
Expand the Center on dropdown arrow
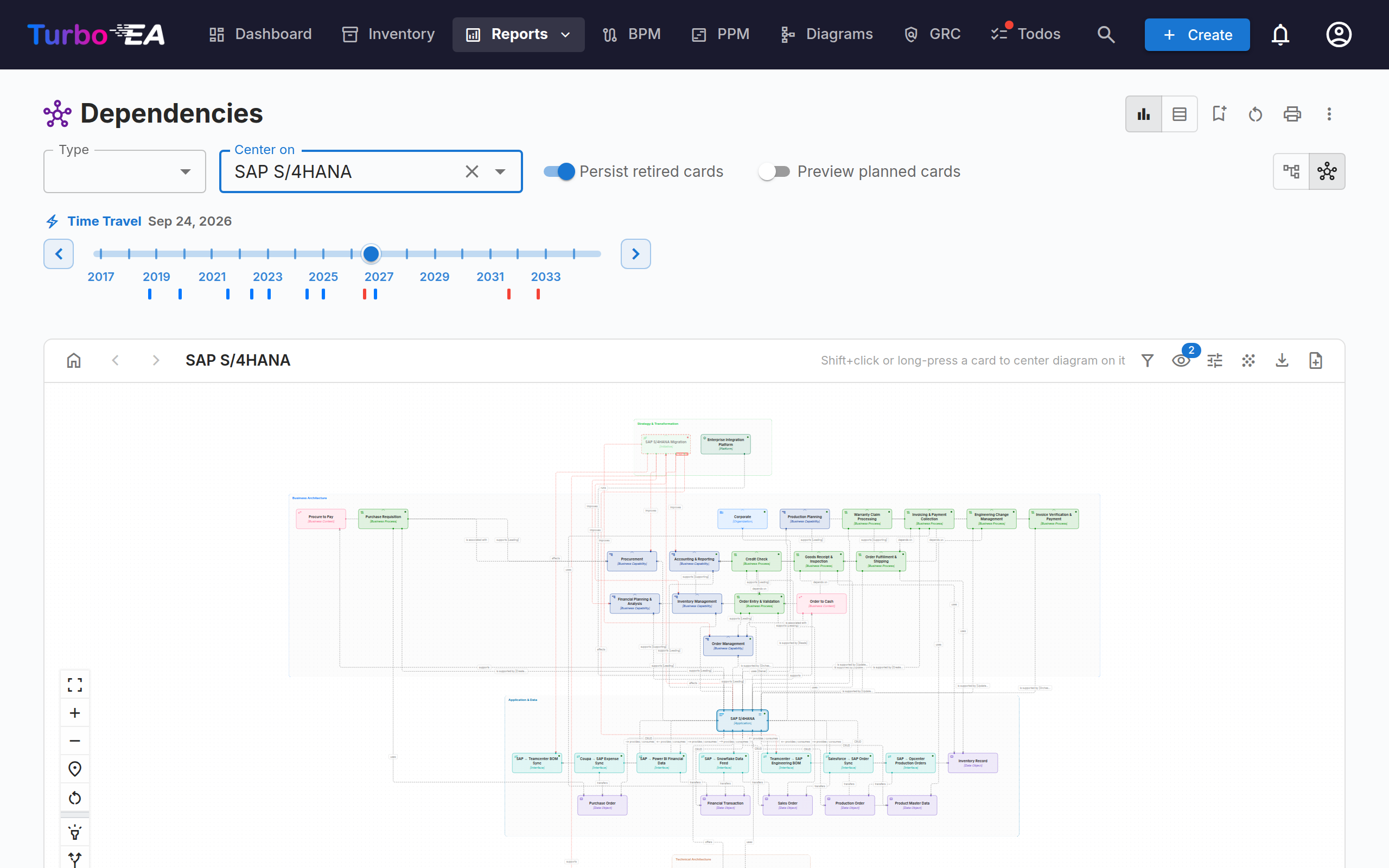coord(500,171)
